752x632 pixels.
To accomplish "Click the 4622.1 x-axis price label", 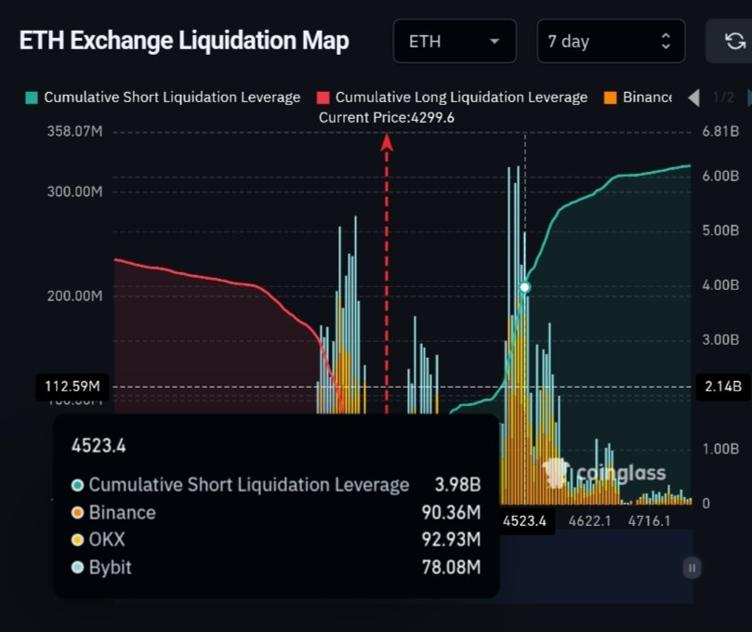I will 590,521.
